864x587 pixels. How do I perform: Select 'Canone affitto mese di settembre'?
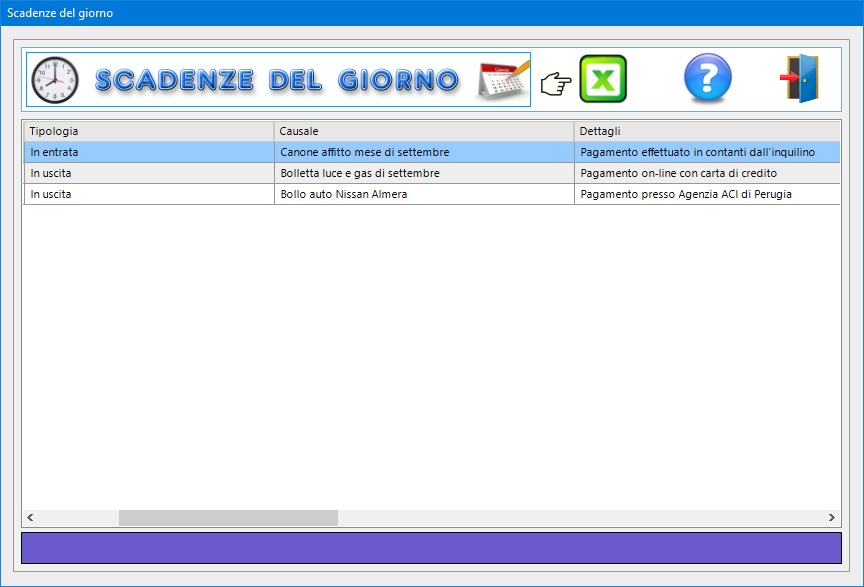[424, 152]
